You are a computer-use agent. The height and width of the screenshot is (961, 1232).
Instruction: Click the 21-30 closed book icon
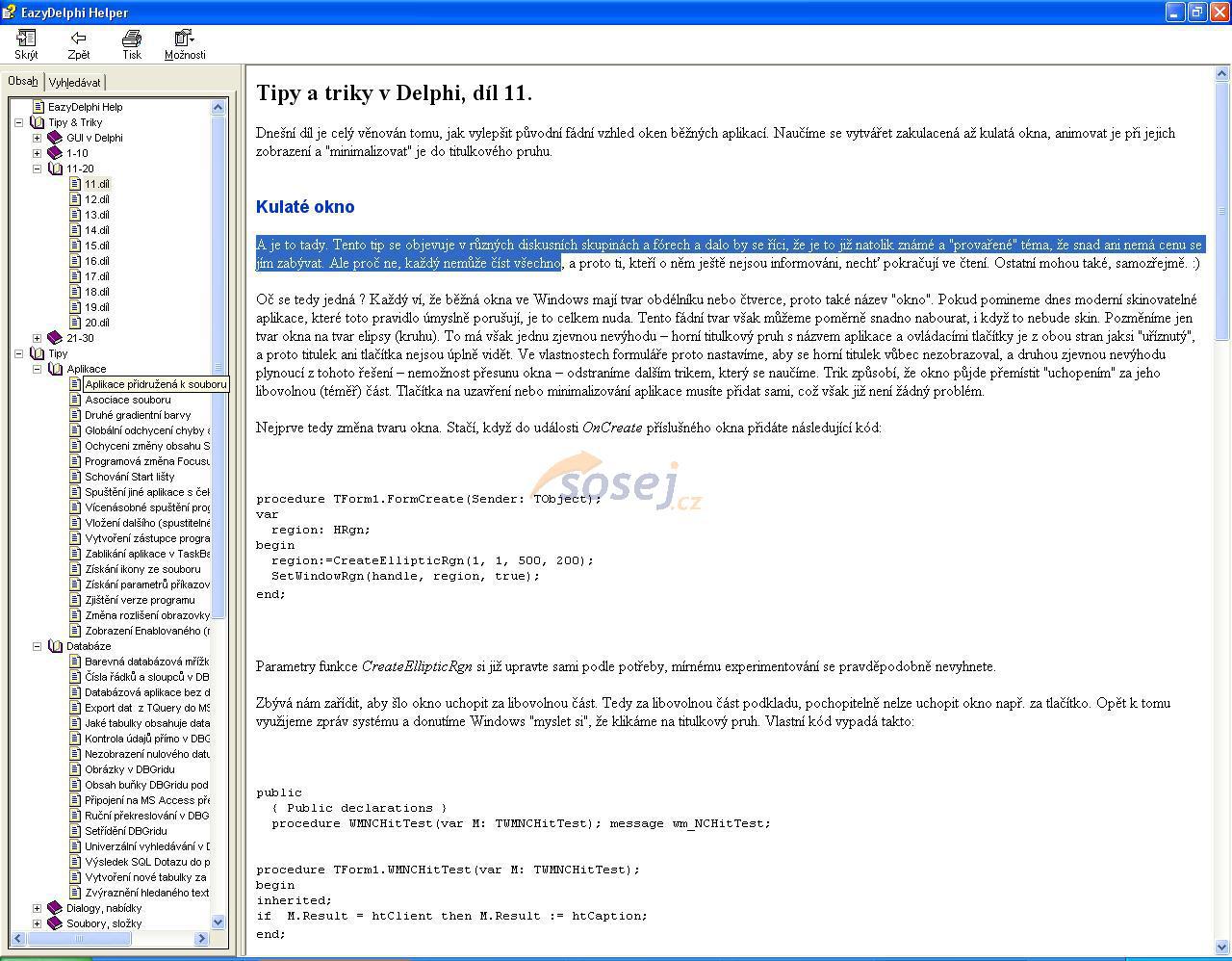point(55,338)
